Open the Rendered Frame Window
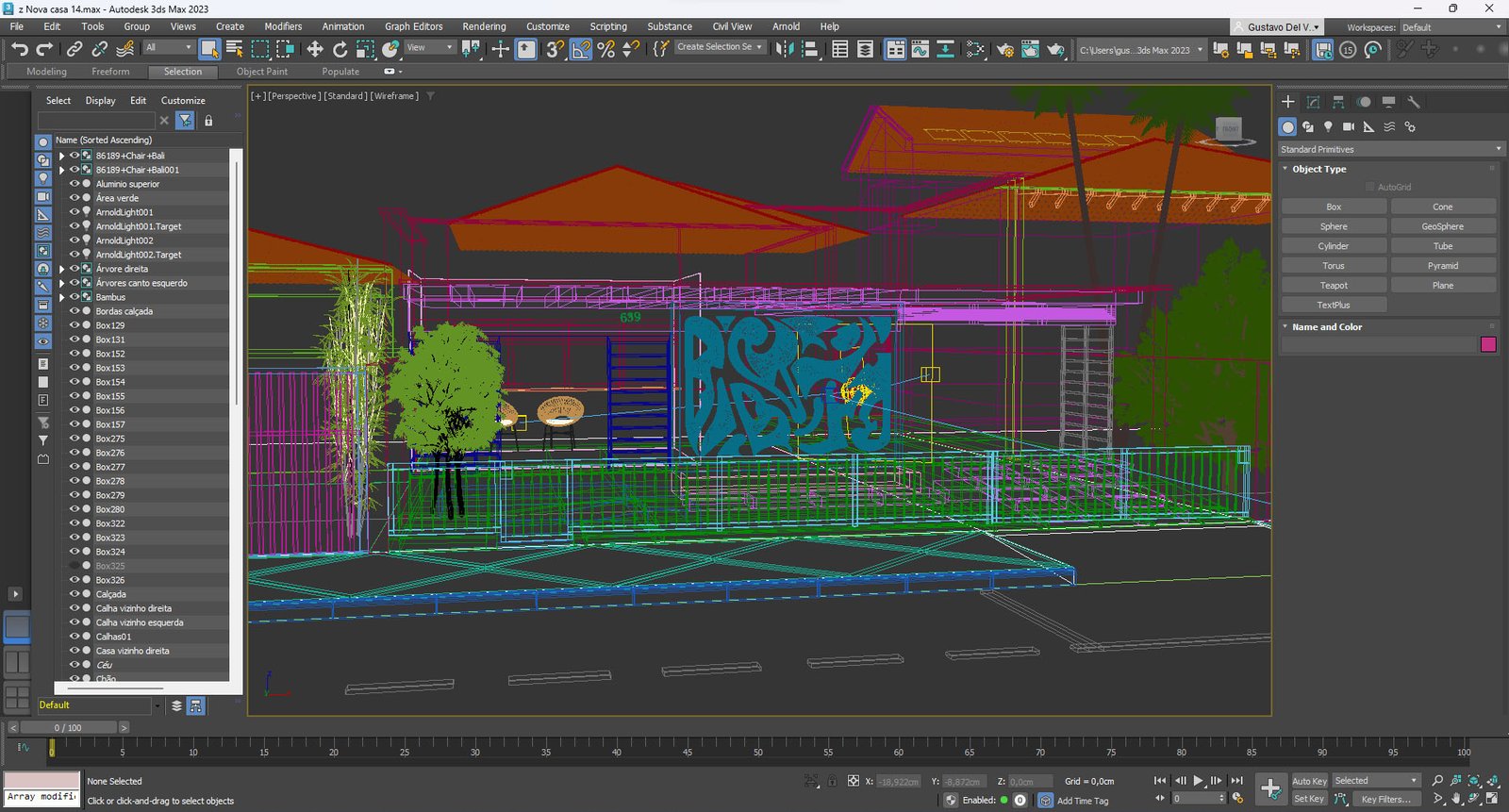The width and height of the screenshot is (1509, 812). tap(1030, 49)
